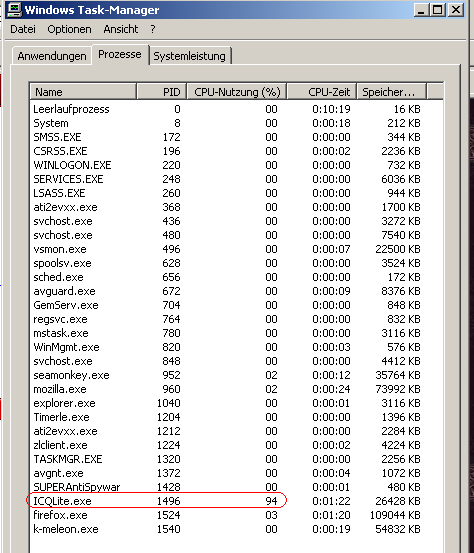This screenshot has height=553, width=474.
Task: Select the k-meleon.exe process row
Action: point(227,529)
